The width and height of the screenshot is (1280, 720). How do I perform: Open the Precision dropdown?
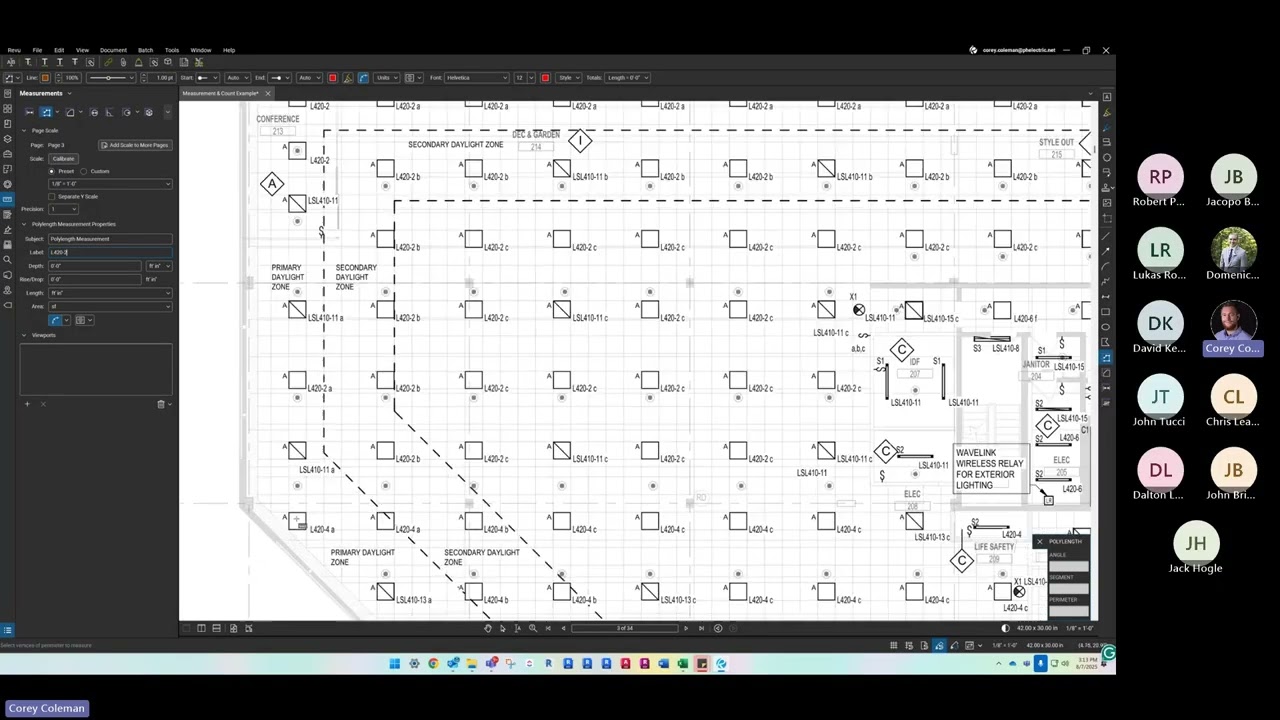tap(63, 209)
